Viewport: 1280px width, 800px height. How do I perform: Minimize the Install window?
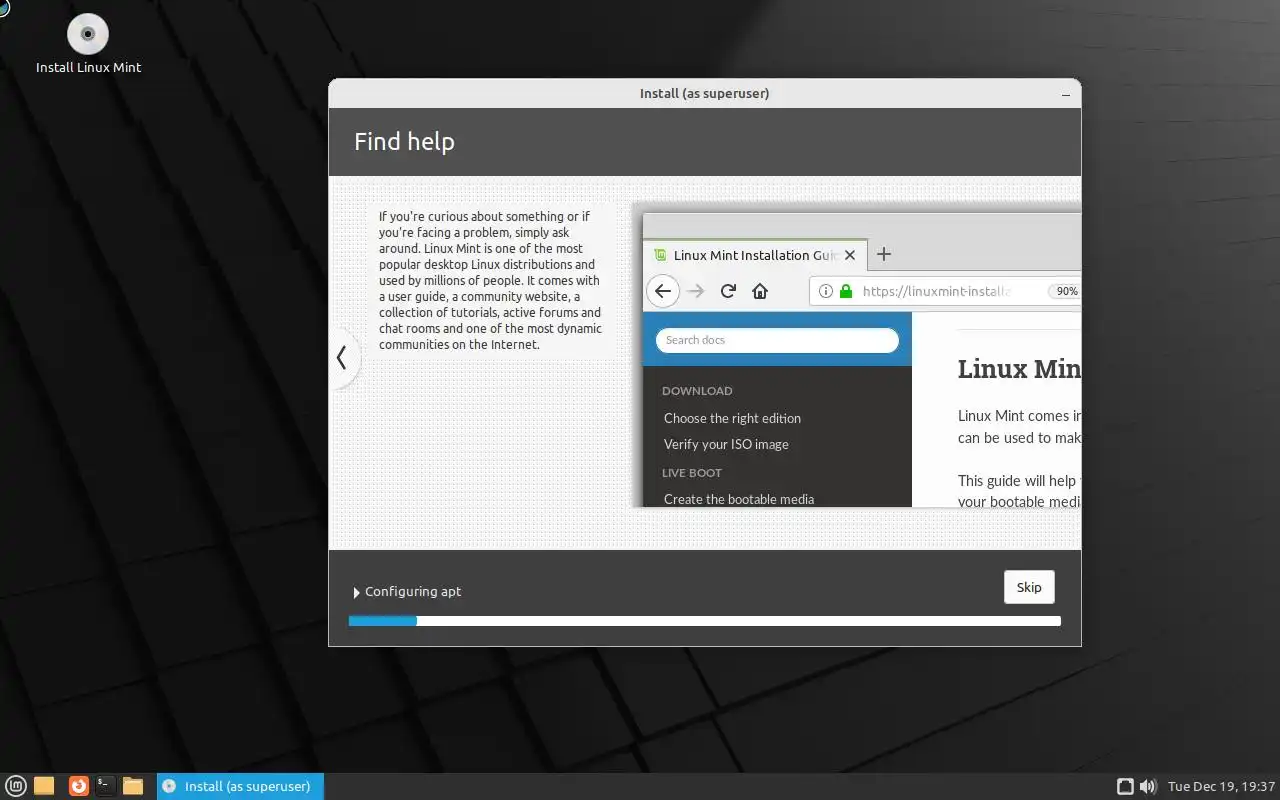(1066, 94)
